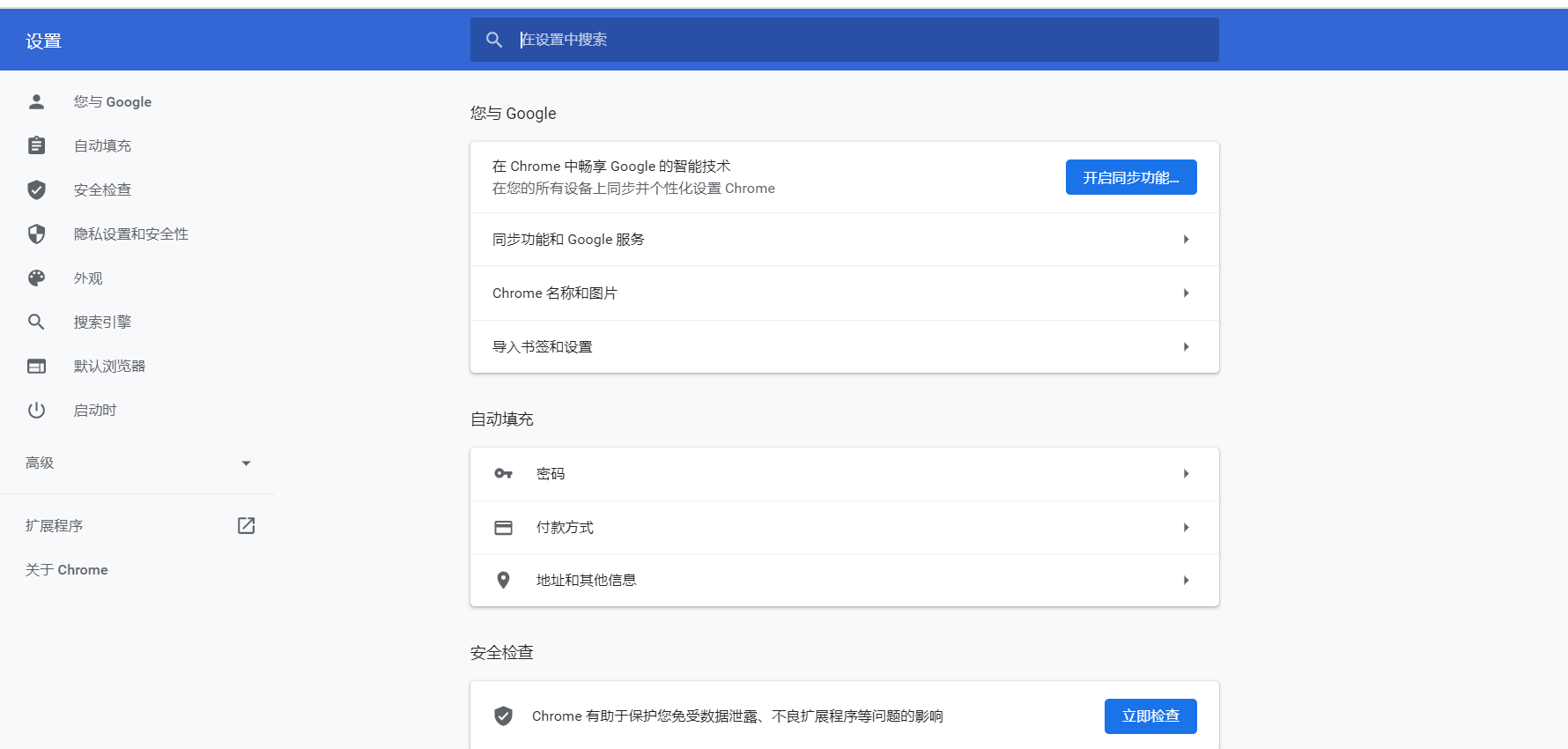The image size is (1568, 749).
Task: Click the palette icon beside 外观
Action: click(x=36, y=278)
